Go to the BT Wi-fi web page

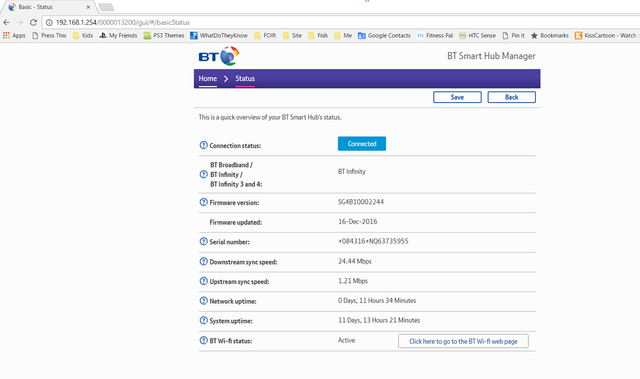(463, 341)
